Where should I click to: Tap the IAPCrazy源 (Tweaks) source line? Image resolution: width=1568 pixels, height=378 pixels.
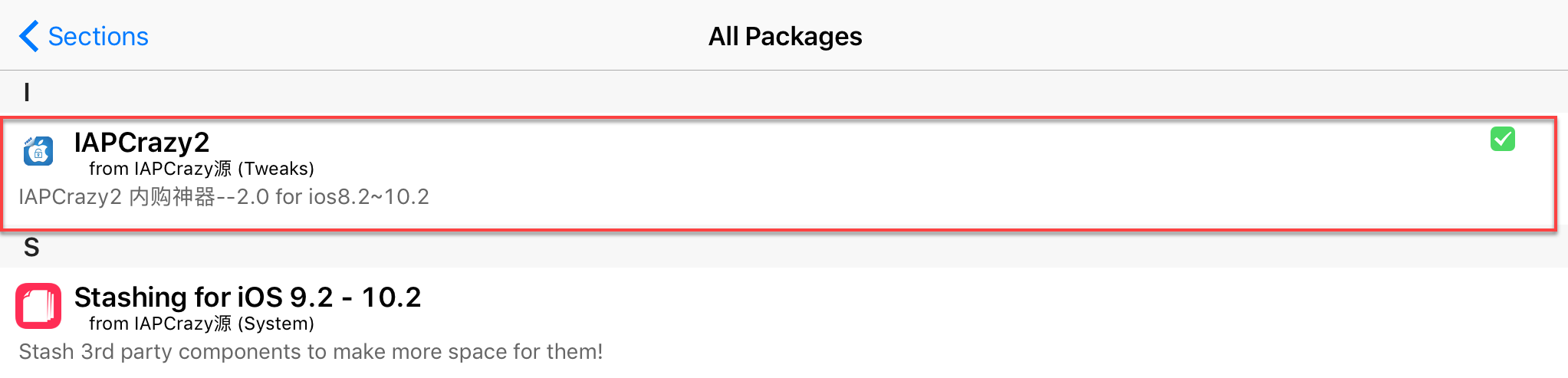click(202, 169)
